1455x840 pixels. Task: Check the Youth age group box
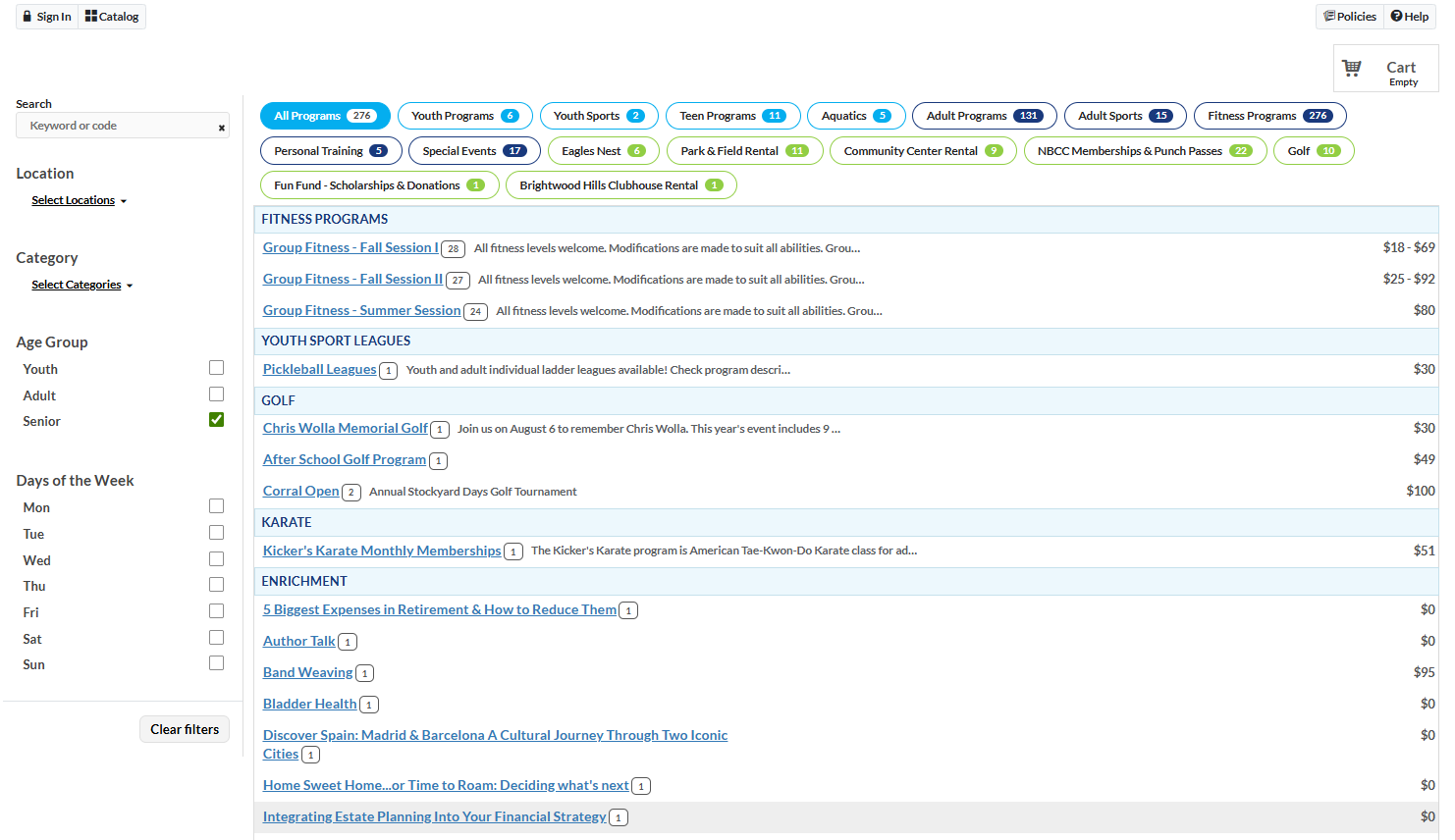pyautogui.click(x=216, y=368)
